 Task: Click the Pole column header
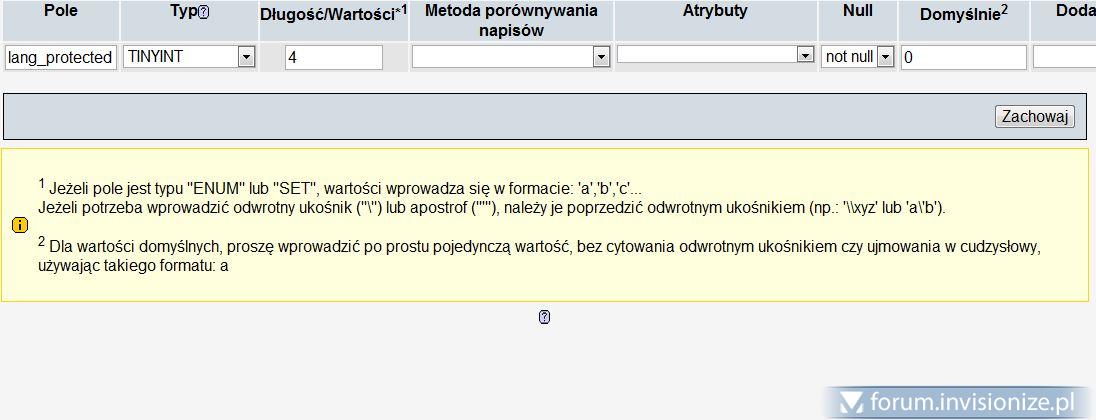(61, 11)
